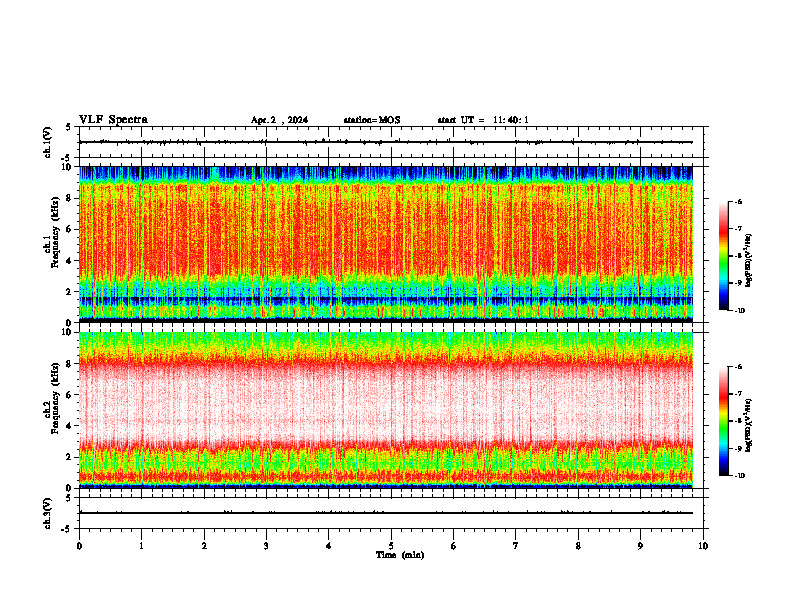
Task: Click the ch.1 spectrogram panel
Action: [x=386, y=244]
